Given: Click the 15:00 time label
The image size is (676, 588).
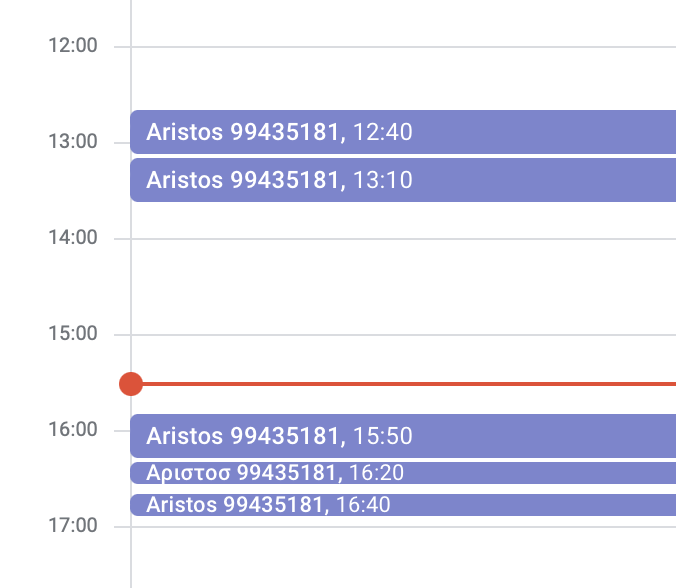Looking at the screenshot, I should tap(73, 333).
